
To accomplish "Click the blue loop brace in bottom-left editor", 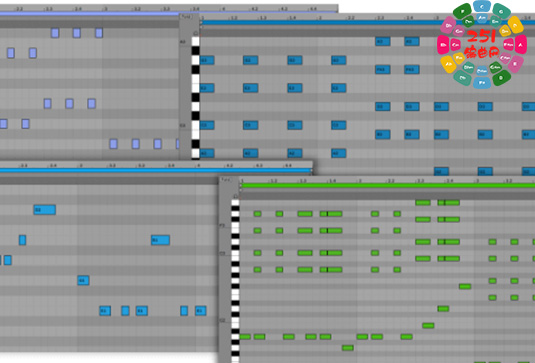I will coord(156,170).
